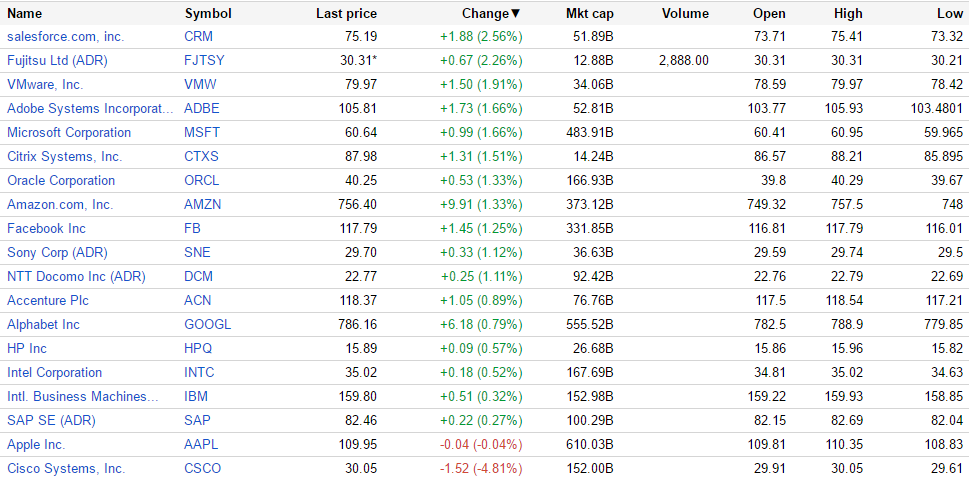The image size is (969, 480).
Task: Open the Oracle Corporation link
Action: [61, 180]
